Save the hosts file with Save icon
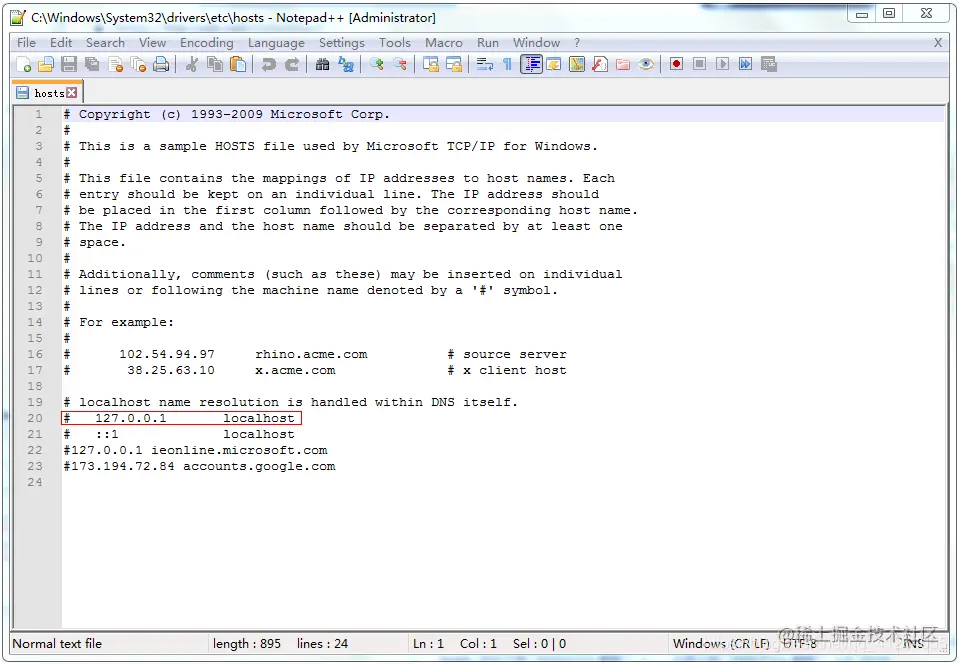The width and height of the screenshot is (958, 664). [69, 64]
